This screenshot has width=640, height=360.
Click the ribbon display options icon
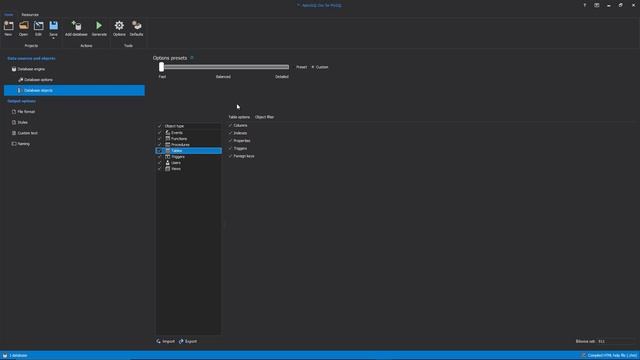point(597,5)
